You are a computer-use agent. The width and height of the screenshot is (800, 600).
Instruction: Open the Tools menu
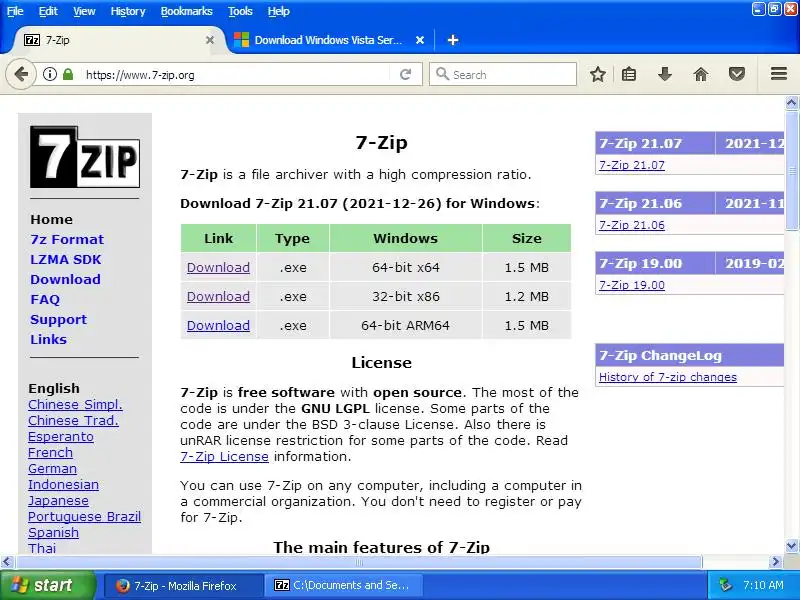pyautogui.click(x=240, y=11)
